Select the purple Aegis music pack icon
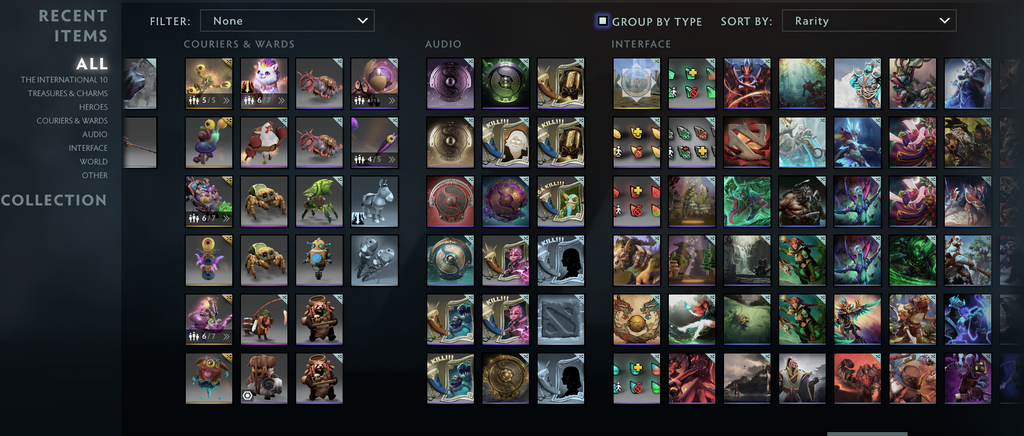Viewport: 1024px width, 436px height. [x=451, y=83]
